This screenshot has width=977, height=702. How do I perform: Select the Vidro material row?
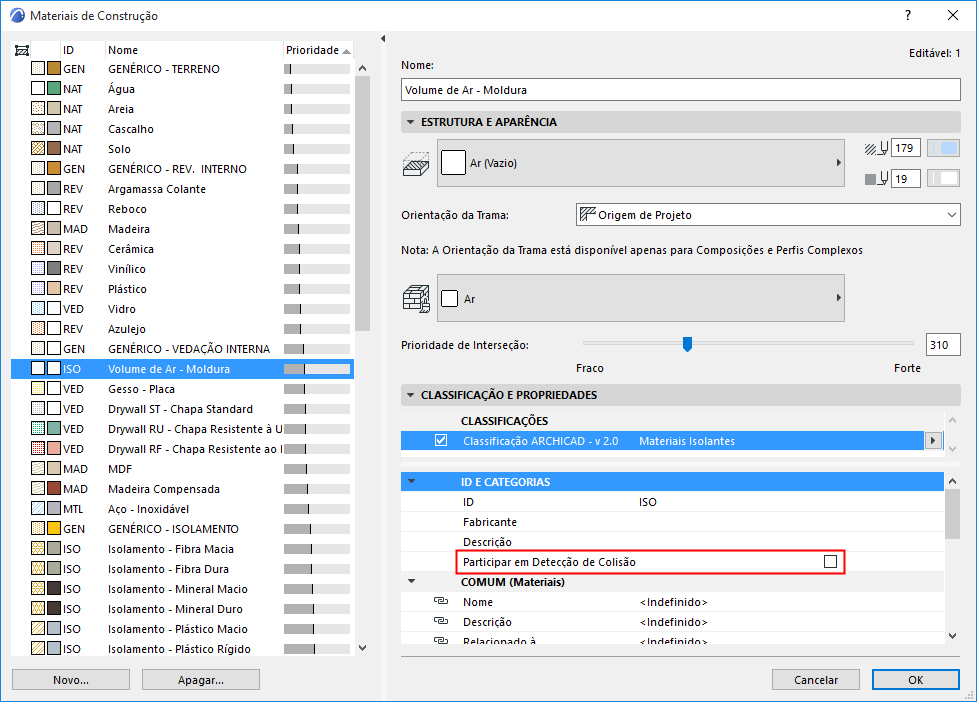150,308
